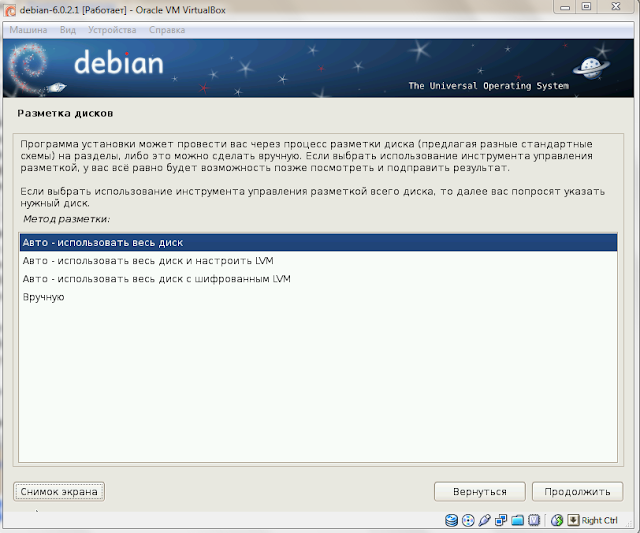
Task: Click the Вернуться button
Action: [x=480, y=491]
